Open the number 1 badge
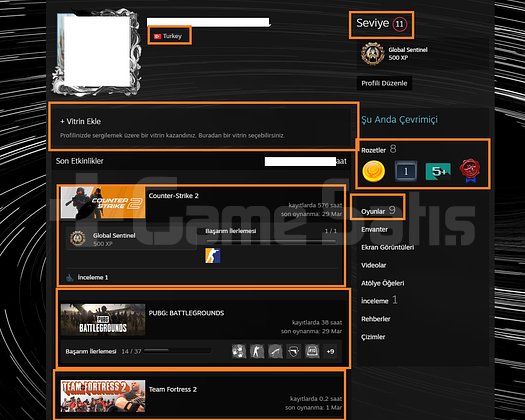Viewport: 525px width, 420px height. pos(406,171)
